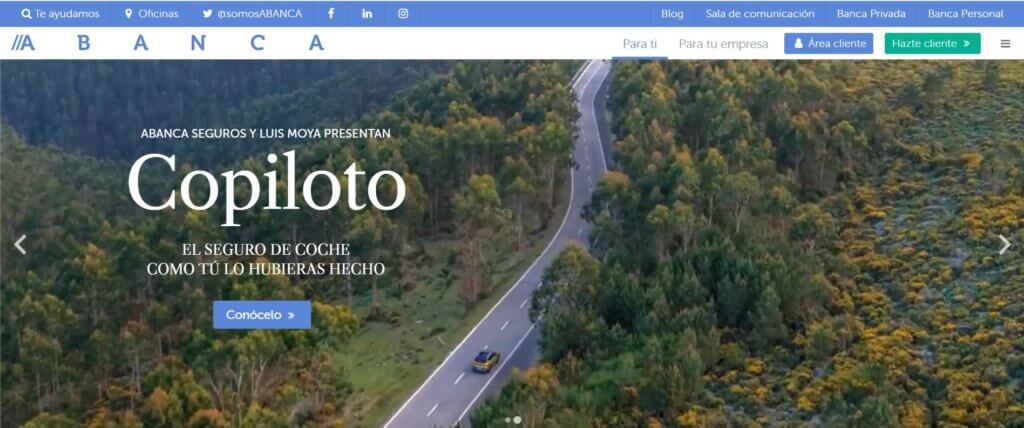
Task: Click the Conócelo button
Action: coord(262,315)
